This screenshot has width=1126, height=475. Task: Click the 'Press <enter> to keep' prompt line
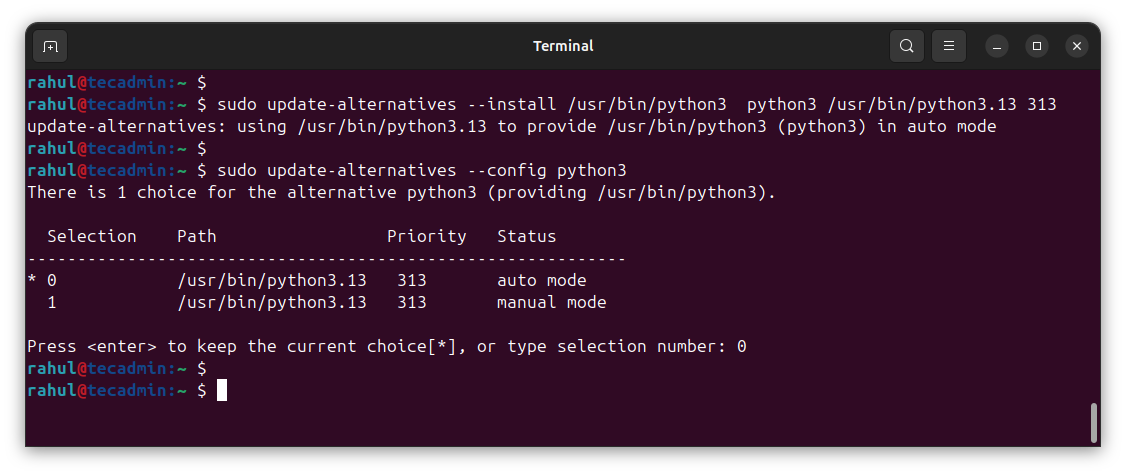point(386,346)
